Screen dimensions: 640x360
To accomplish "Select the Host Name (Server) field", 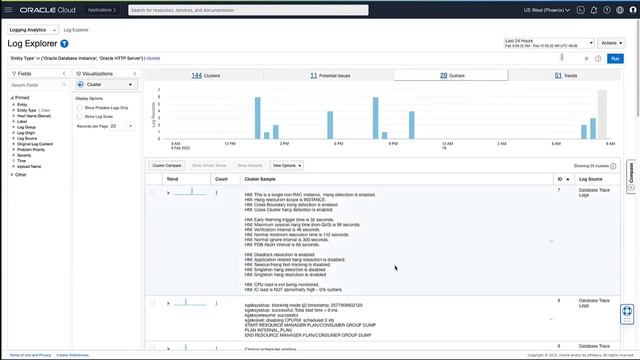I will pos(34,116).
